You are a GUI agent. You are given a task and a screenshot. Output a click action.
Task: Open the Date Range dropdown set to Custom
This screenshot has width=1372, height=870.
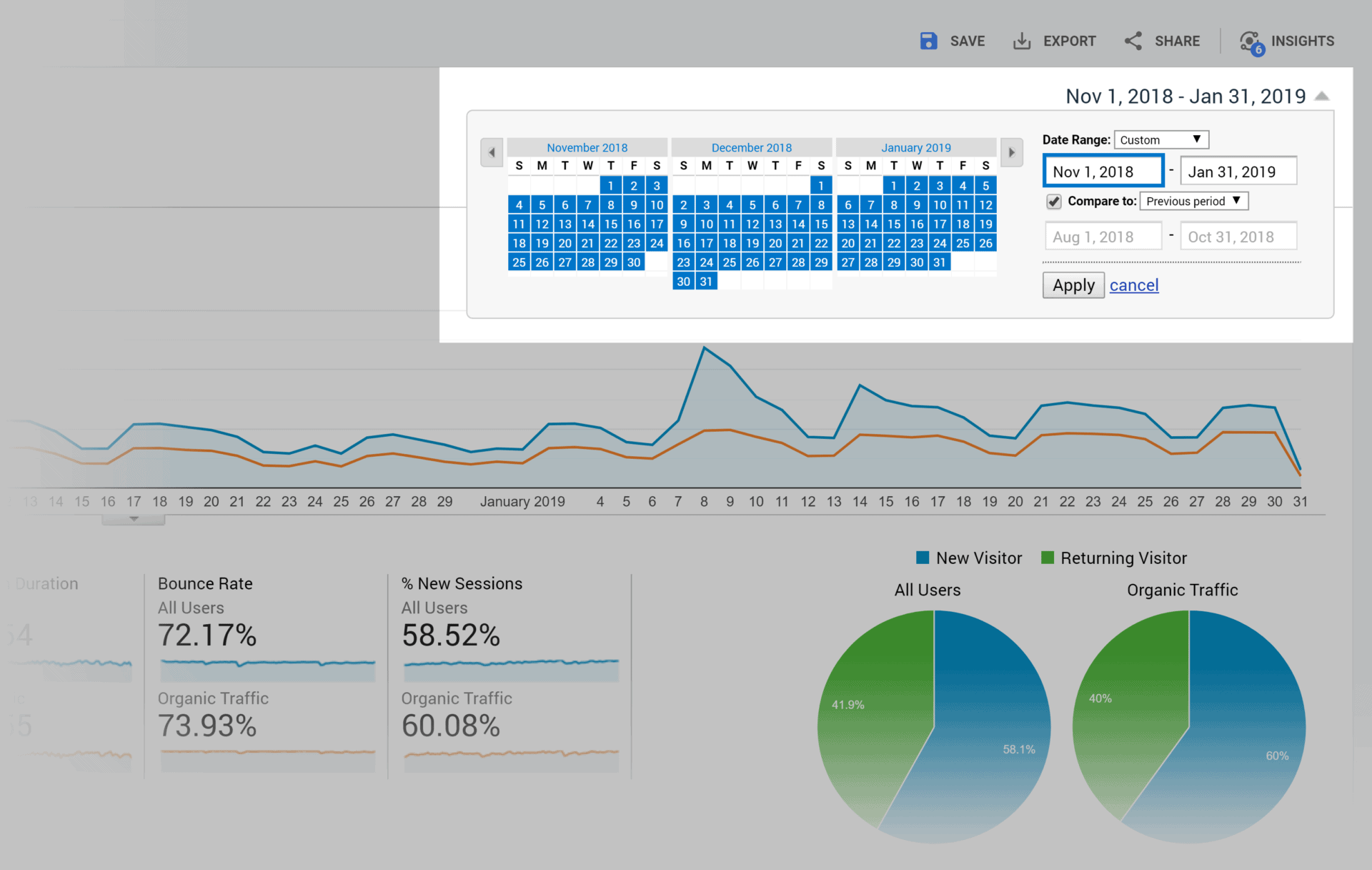pyautogui.click(x=1161, y=139)
